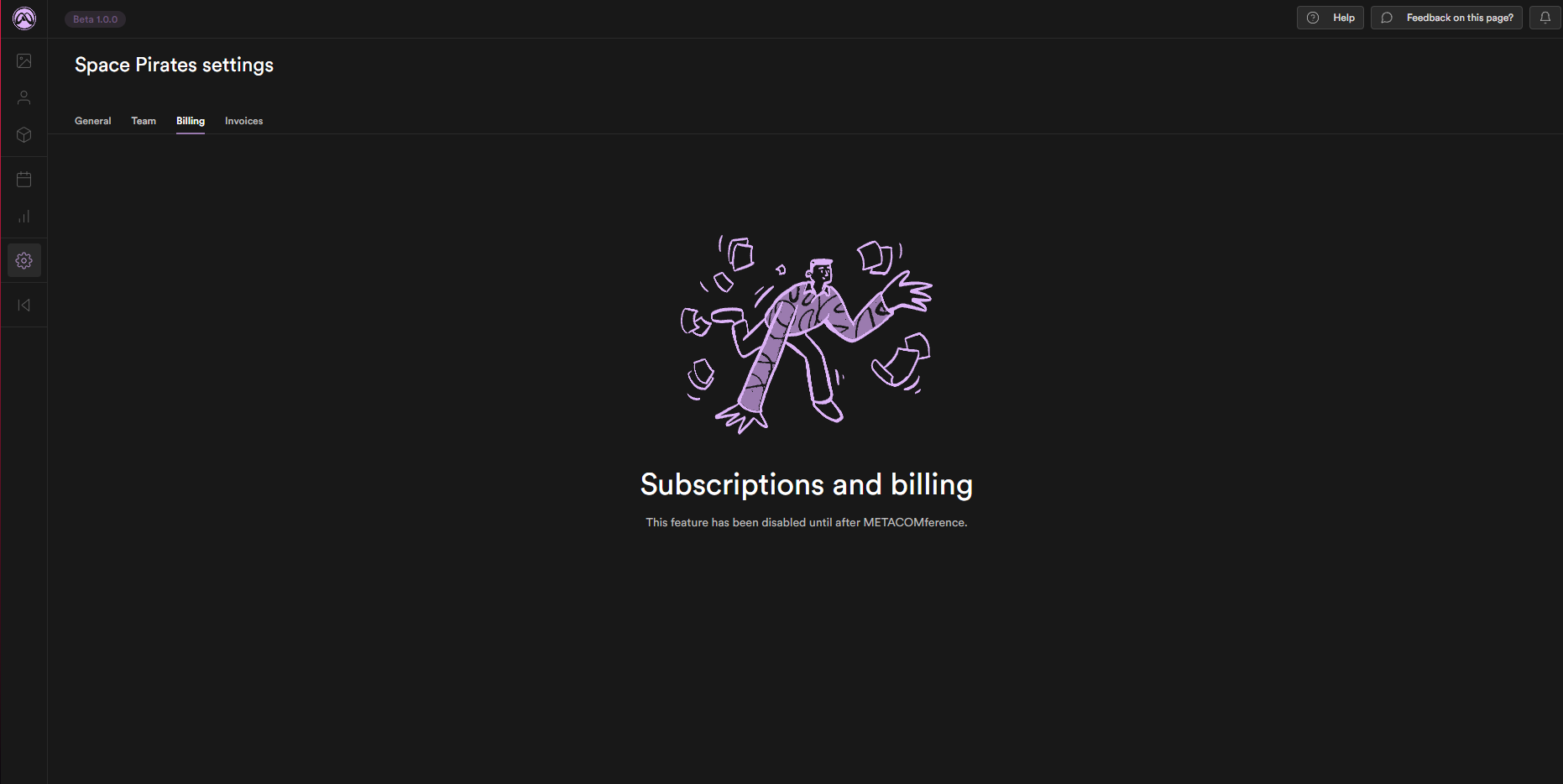This screenshot has height=784, width=1563.
Task: Switch to the General tab
Action: click(92, 121)
